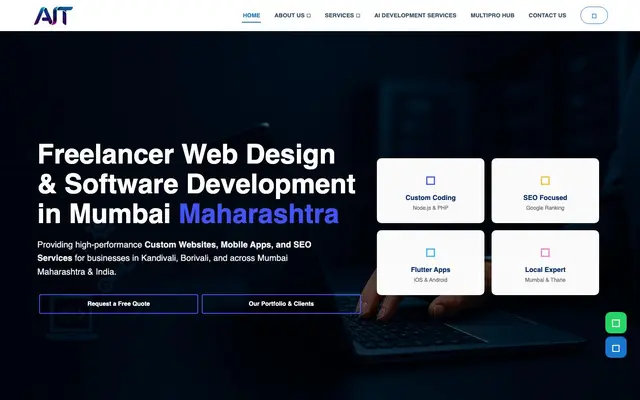Image resolution: width=640 pixels, height=400 pixels.
Task: Click the Custom Coding card icon
Action: (x=430, y=180)
